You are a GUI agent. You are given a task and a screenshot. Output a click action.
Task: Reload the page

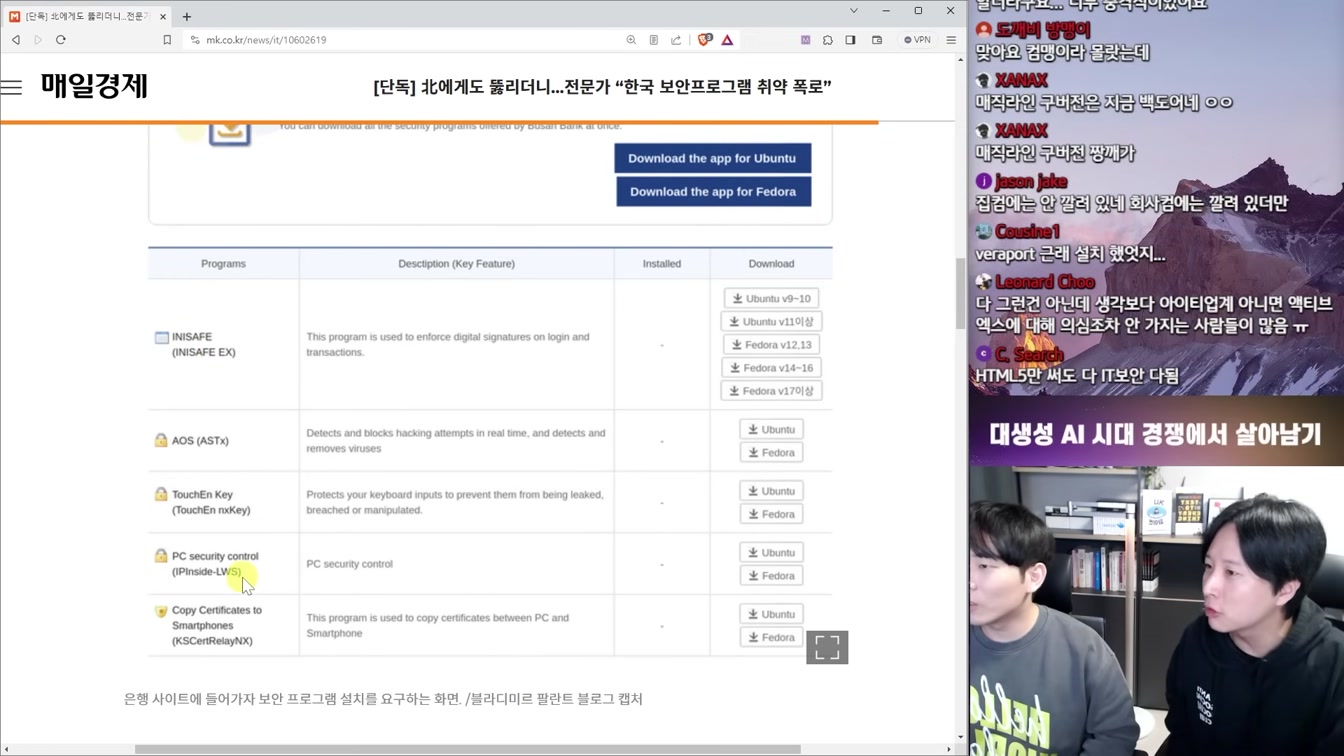point(61,40)
